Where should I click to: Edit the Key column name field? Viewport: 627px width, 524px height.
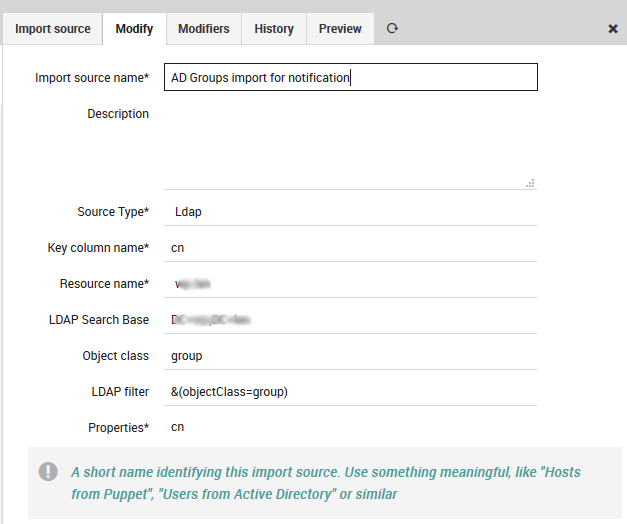pos(350,248)
